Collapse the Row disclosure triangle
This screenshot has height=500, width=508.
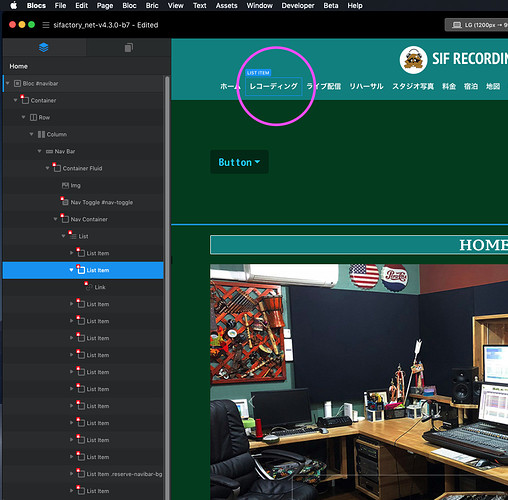pos(23,117)
